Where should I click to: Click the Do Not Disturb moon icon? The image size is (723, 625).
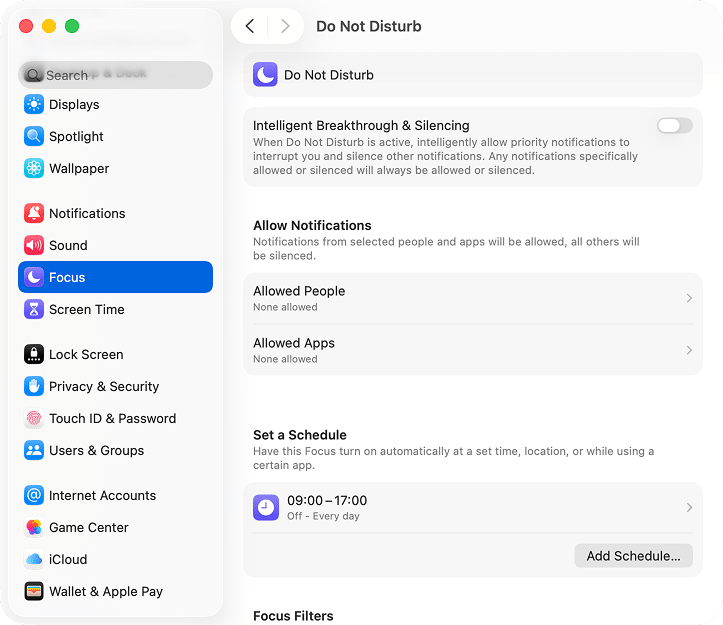(265, 75)
